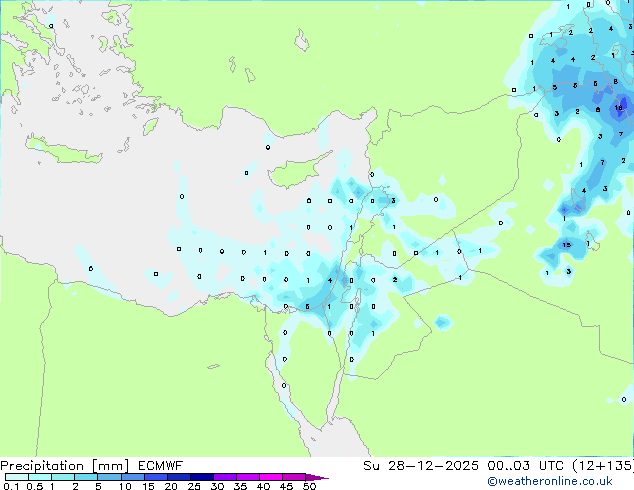Click the '25' legend scale label
This screenshot has width=634, height=490.
click(194, 486)
